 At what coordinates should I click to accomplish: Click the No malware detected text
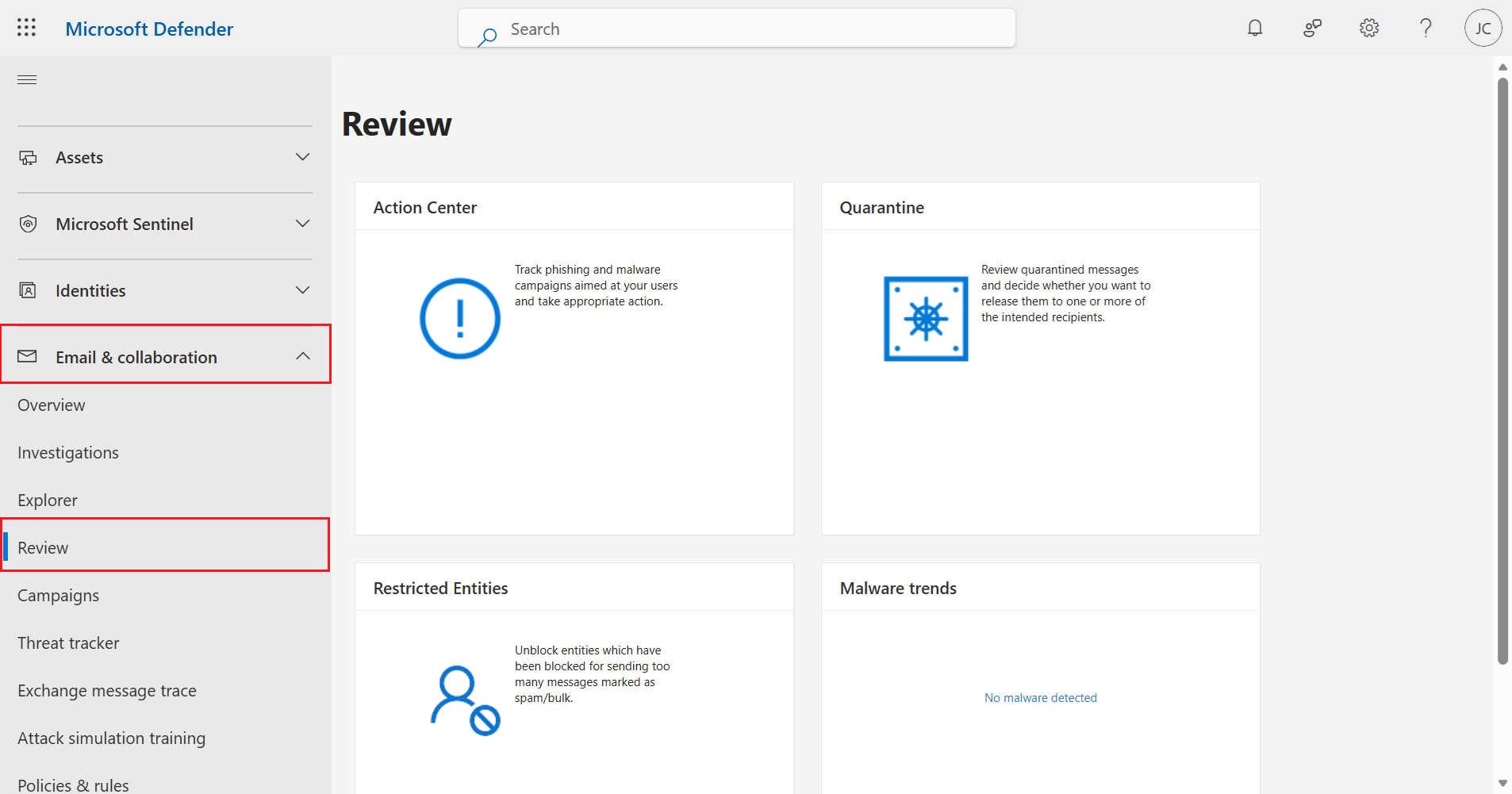(1041, 698)
